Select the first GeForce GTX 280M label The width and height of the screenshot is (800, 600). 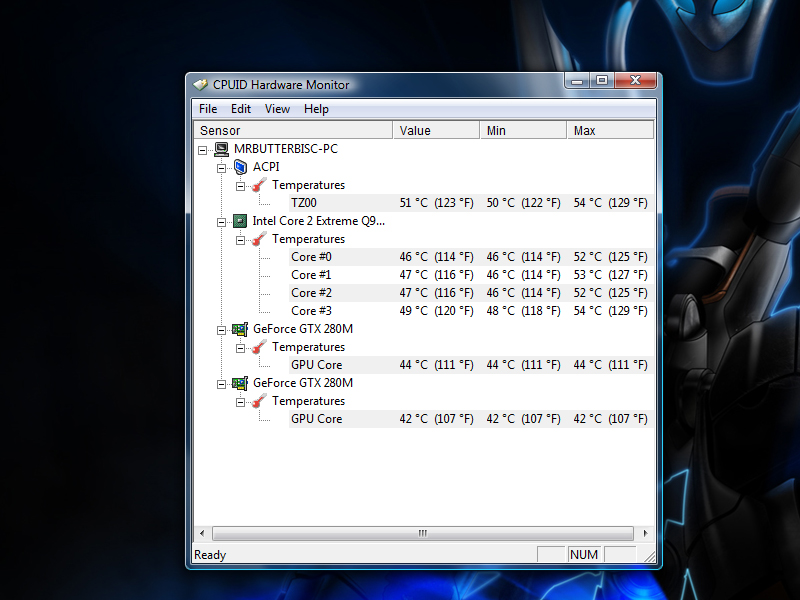303,329
